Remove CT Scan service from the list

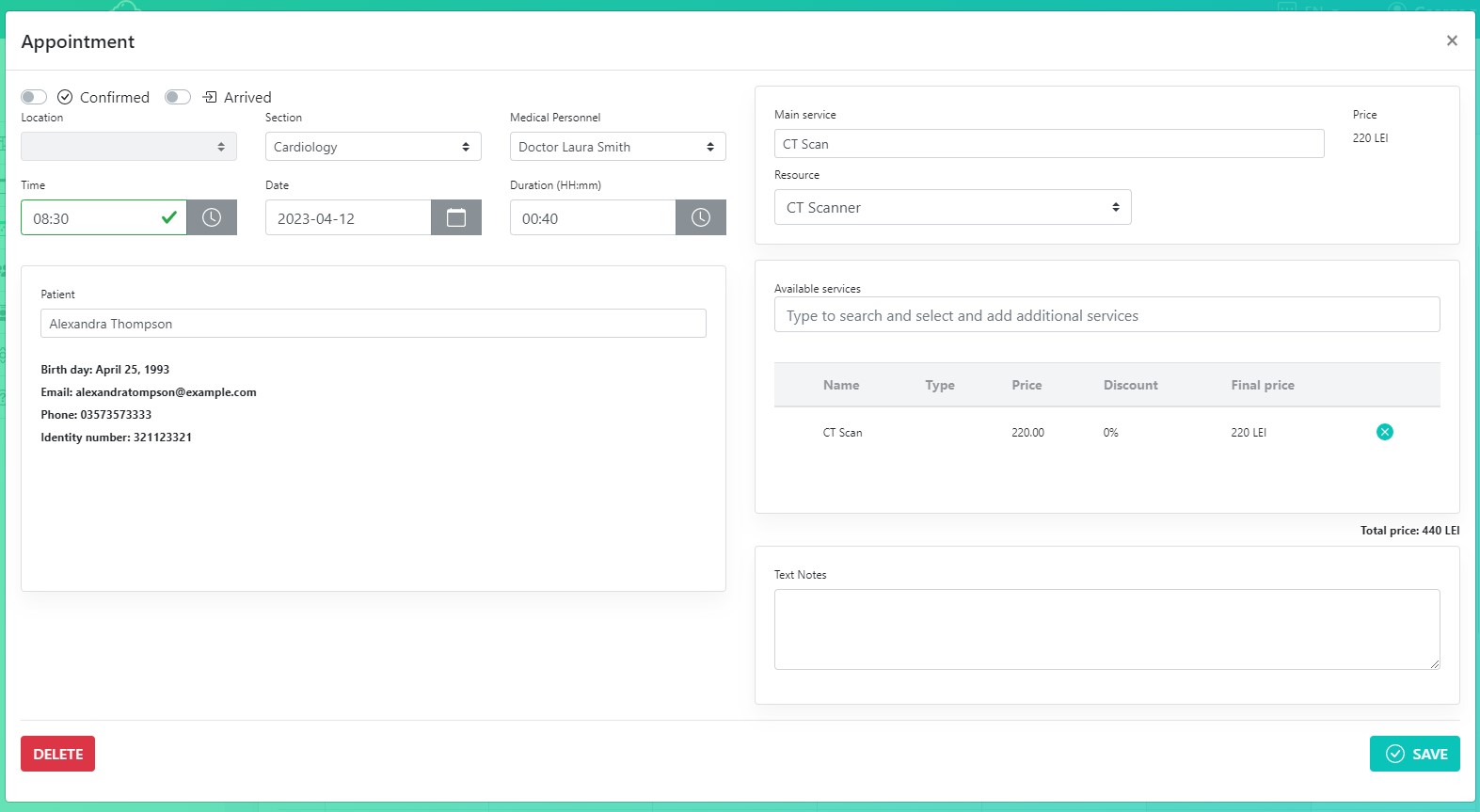1384,432
